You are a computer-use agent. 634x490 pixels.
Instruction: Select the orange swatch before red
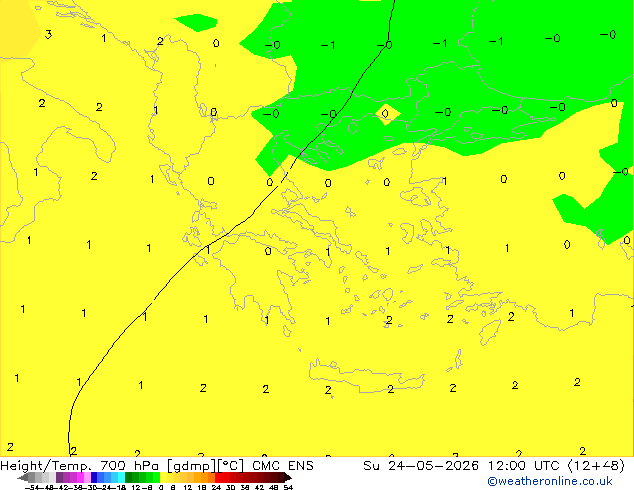211,477
